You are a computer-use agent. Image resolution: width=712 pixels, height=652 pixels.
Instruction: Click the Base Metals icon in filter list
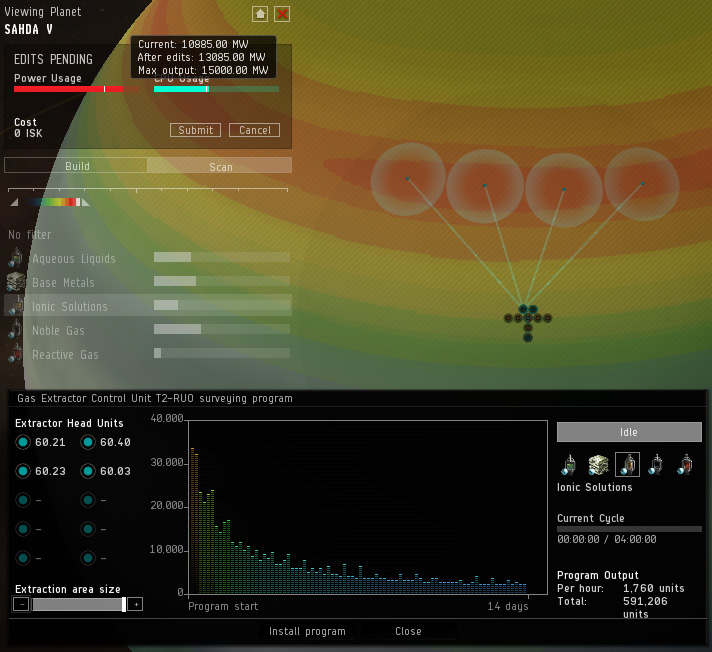pos(16,282)
